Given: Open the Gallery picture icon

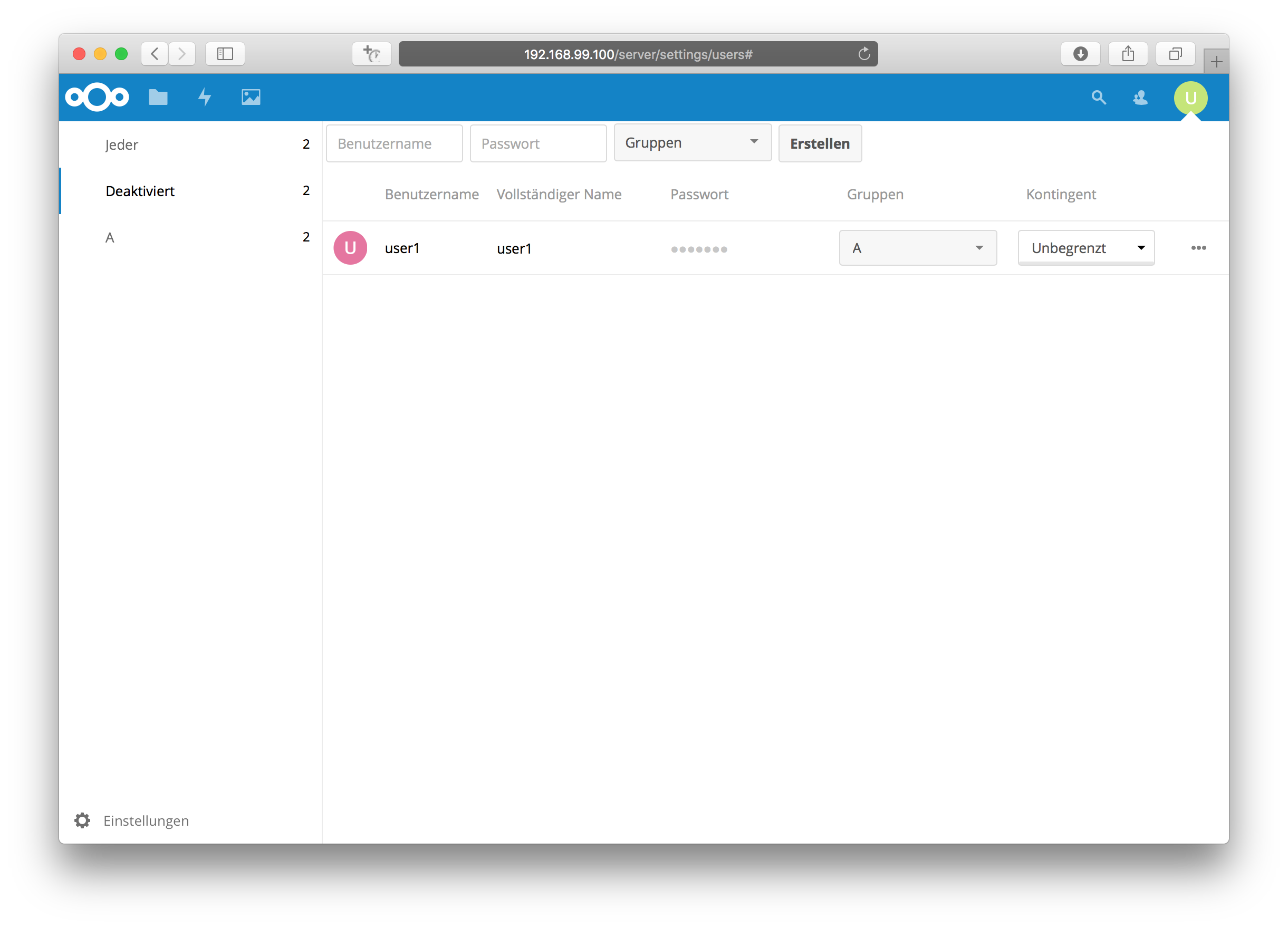Looking at the screenshot, I should click(x=251, y=97).
